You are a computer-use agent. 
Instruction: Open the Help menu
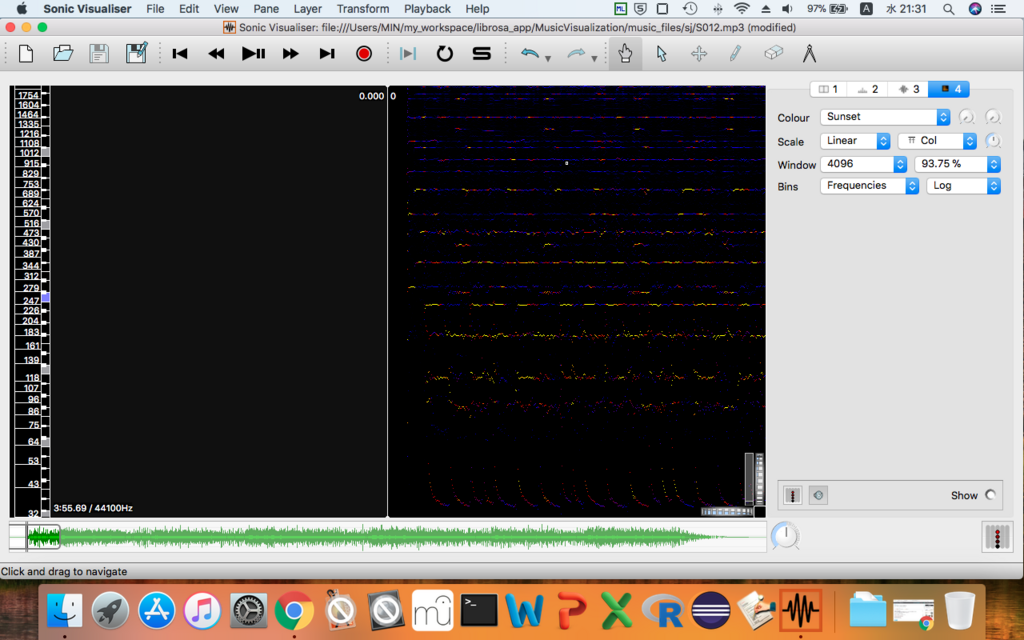(x=477, y=8)
